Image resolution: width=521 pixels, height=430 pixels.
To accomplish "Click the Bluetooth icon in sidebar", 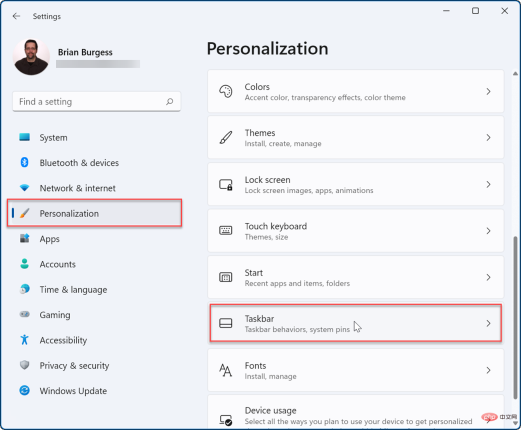I will pyautogui.click(x=24, y=162).
